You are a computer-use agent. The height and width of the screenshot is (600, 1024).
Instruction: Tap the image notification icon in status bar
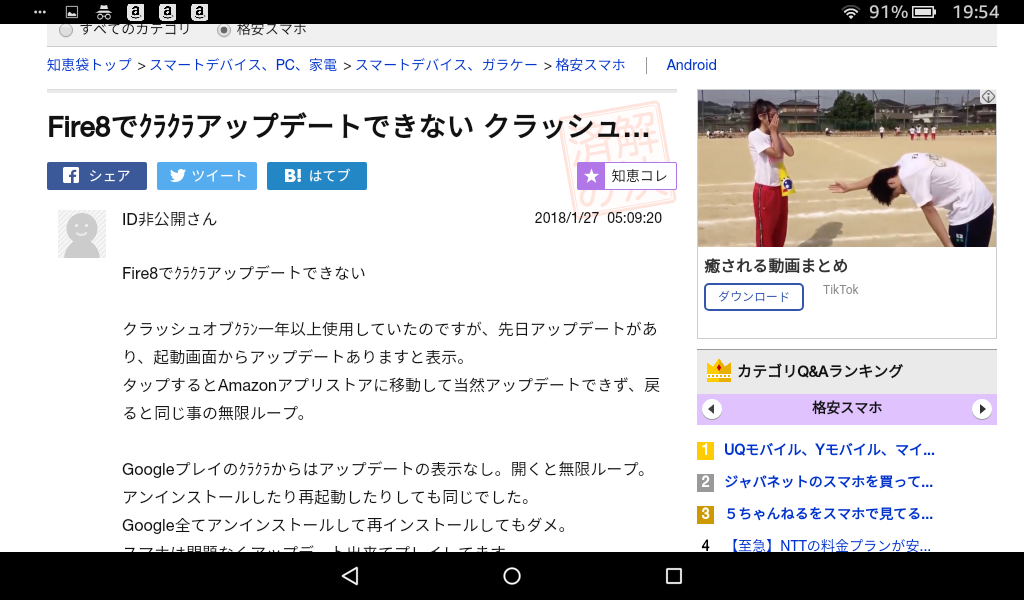(x=72, y=12)
